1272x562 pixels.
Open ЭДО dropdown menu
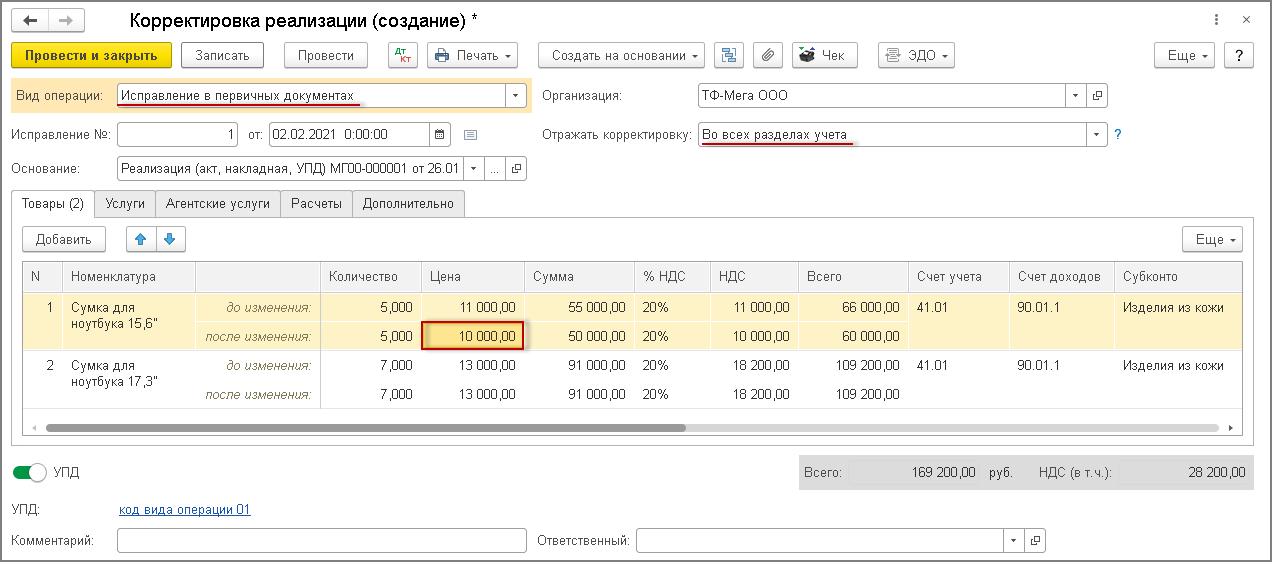tap(916, 55)
